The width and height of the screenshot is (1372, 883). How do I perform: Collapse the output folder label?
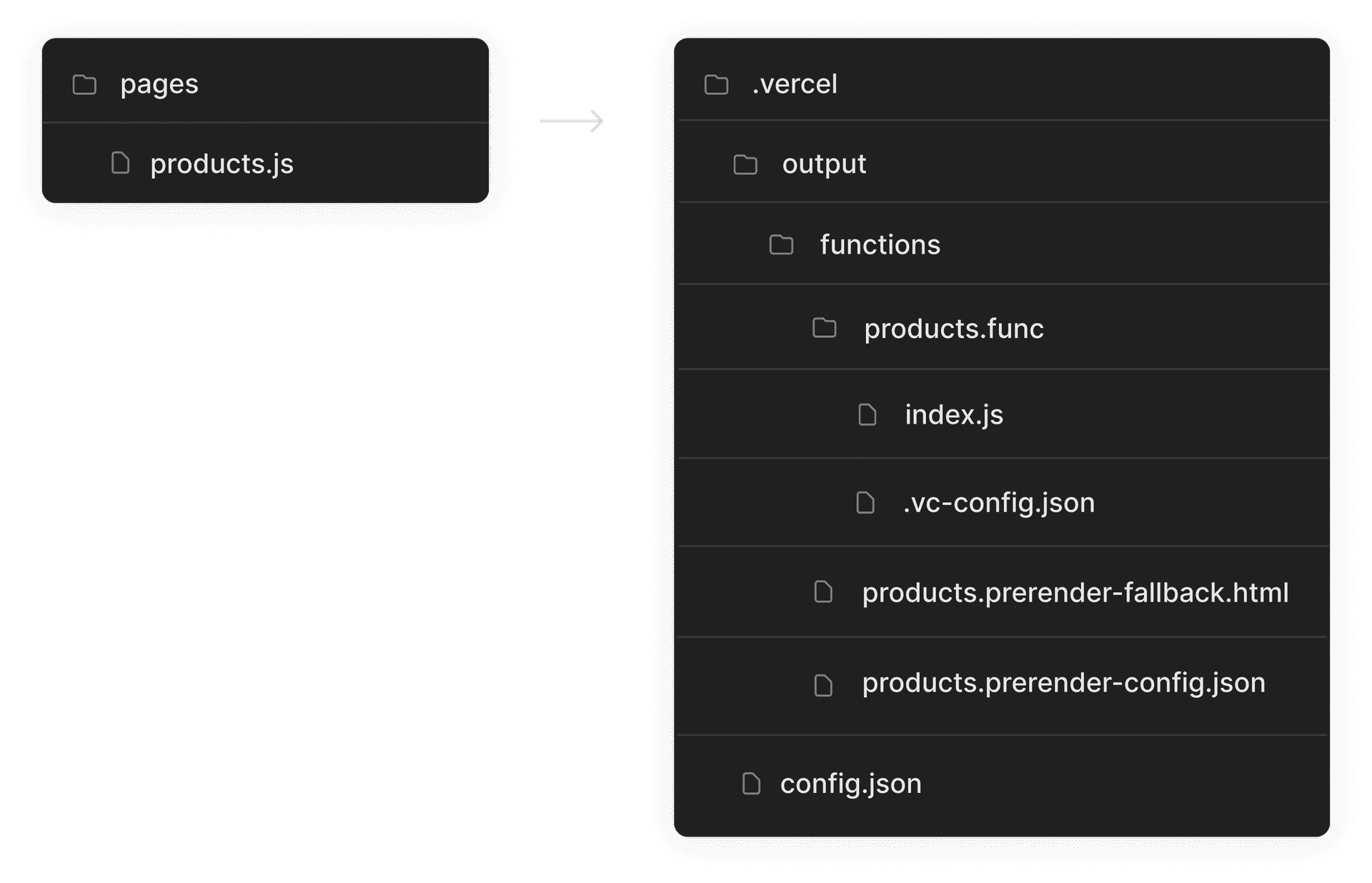[824, 164]
